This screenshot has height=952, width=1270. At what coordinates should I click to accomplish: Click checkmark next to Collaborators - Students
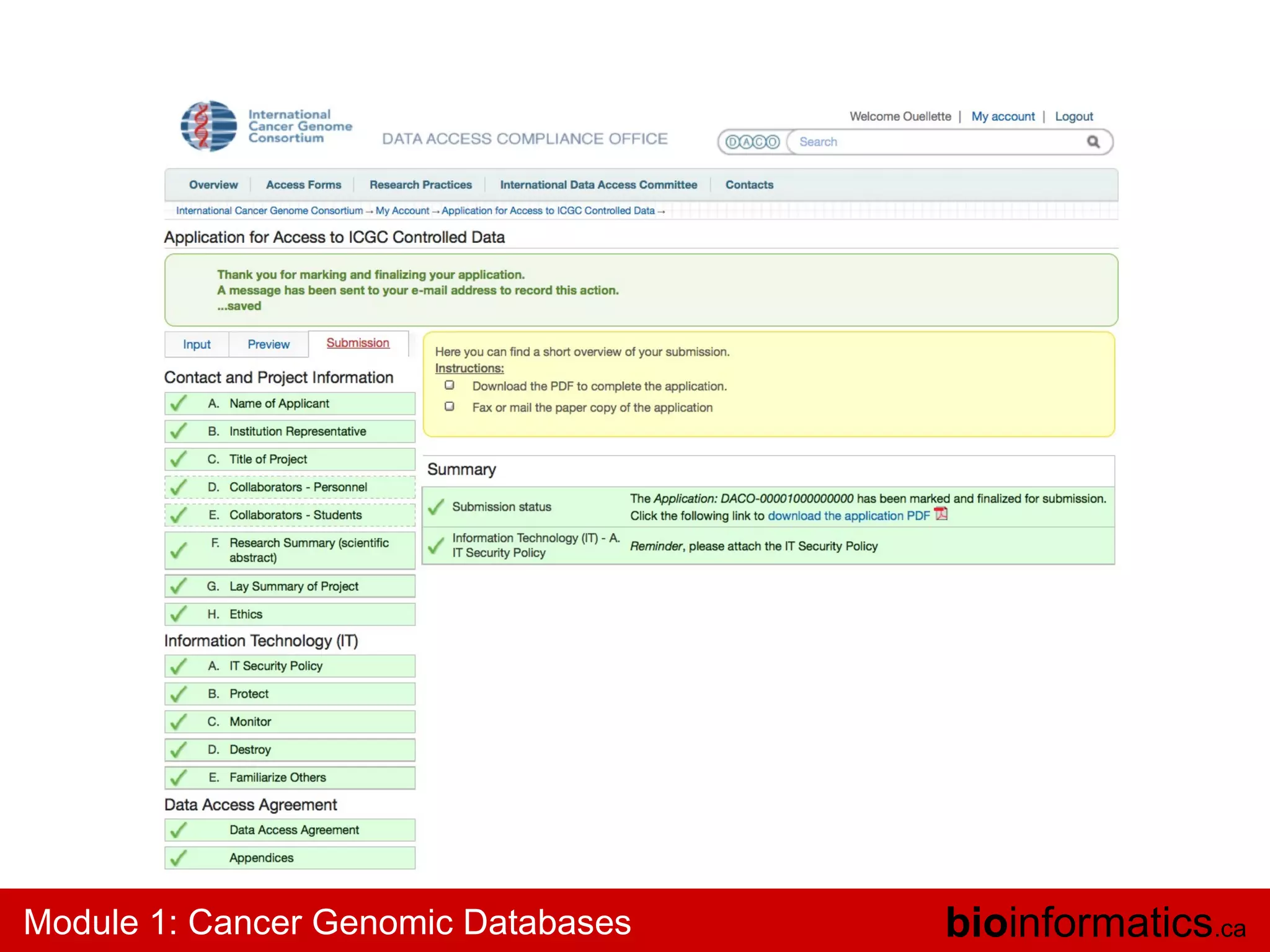tap(179, 515)
